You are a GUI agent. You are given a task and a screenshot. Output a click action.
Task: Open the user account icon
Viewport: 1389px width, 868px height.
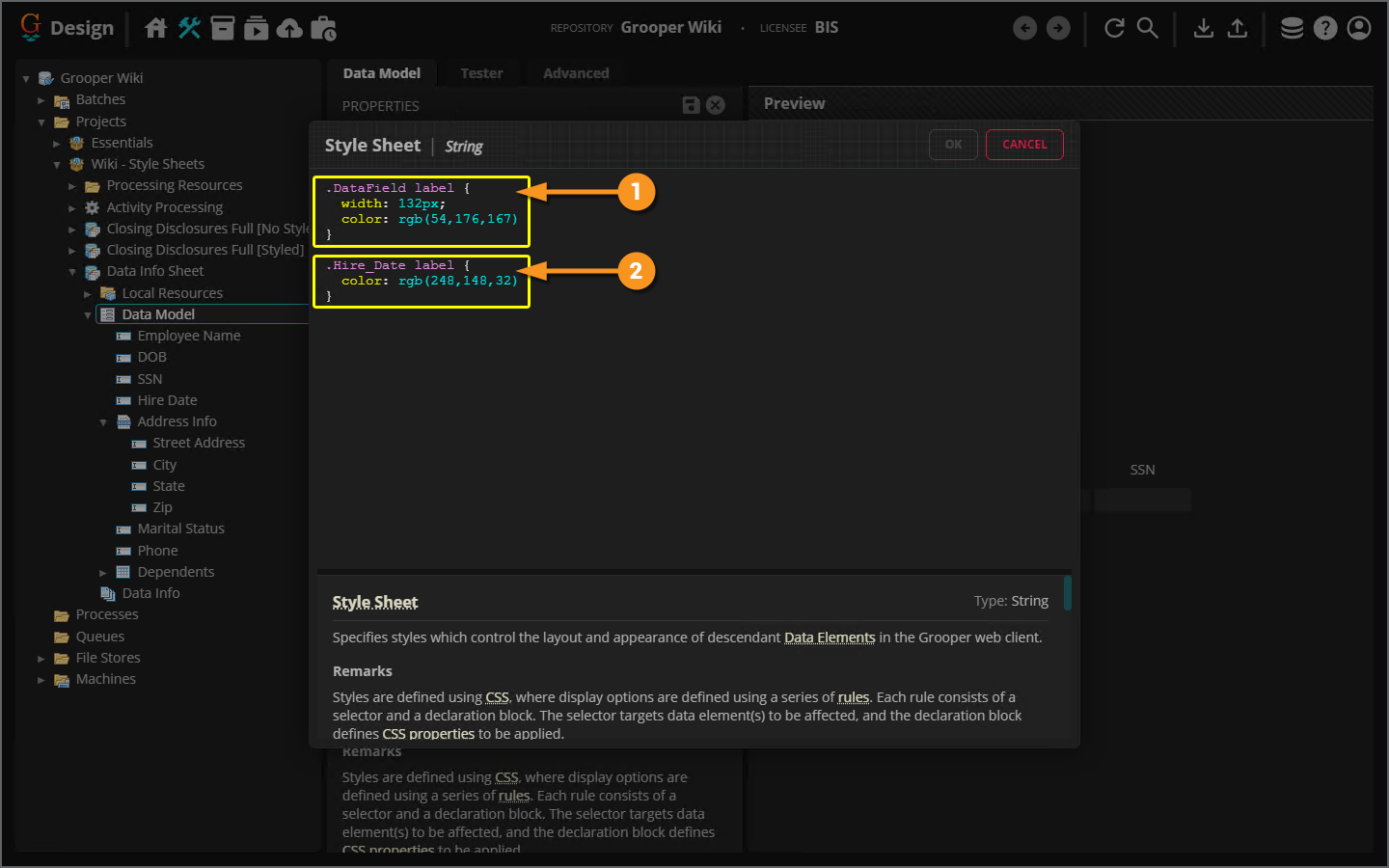point(1359,28)
